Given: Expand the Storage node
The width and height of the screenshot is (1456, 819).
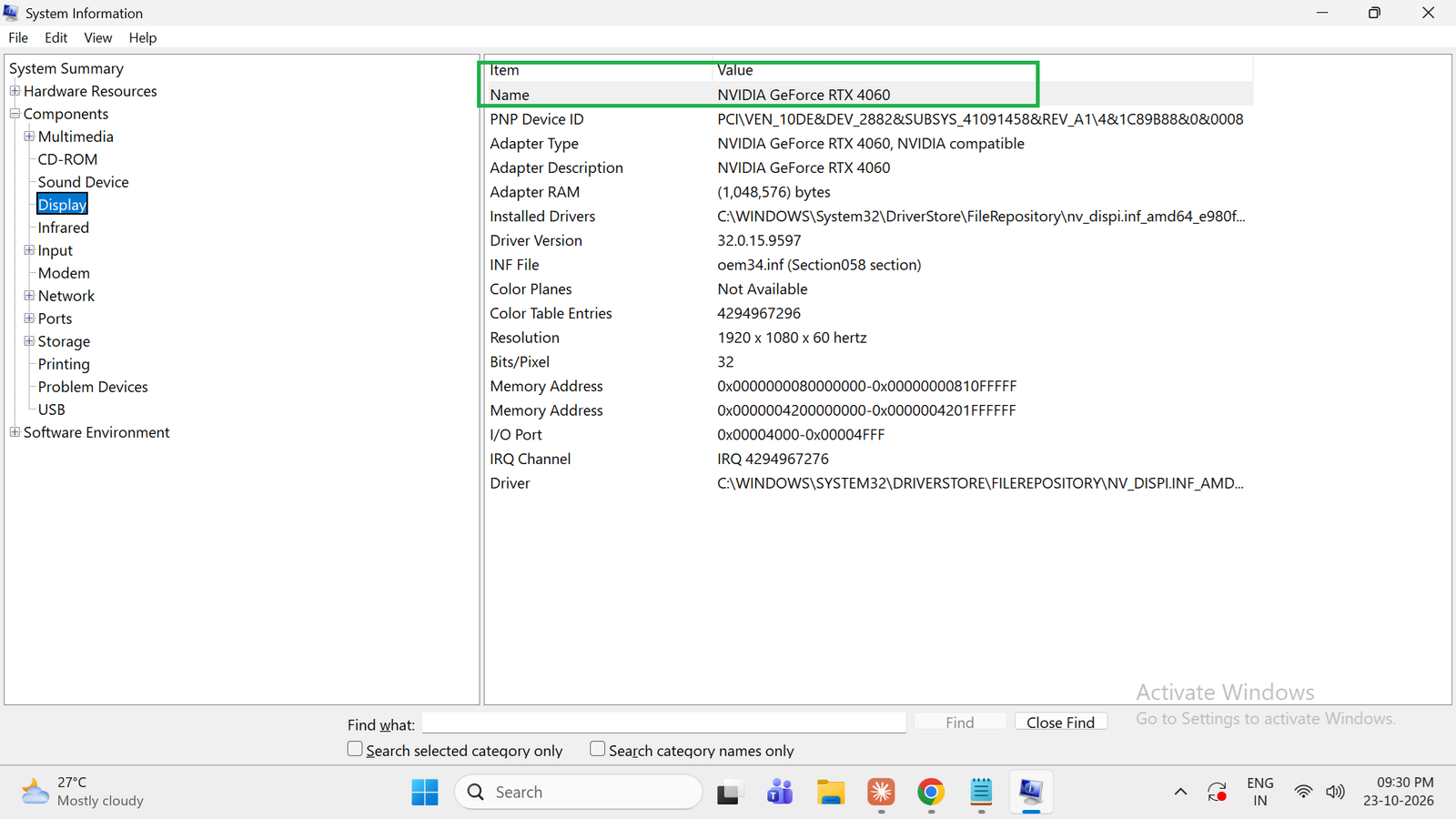Looking at the screenshot, I should (x=29, y=341).
